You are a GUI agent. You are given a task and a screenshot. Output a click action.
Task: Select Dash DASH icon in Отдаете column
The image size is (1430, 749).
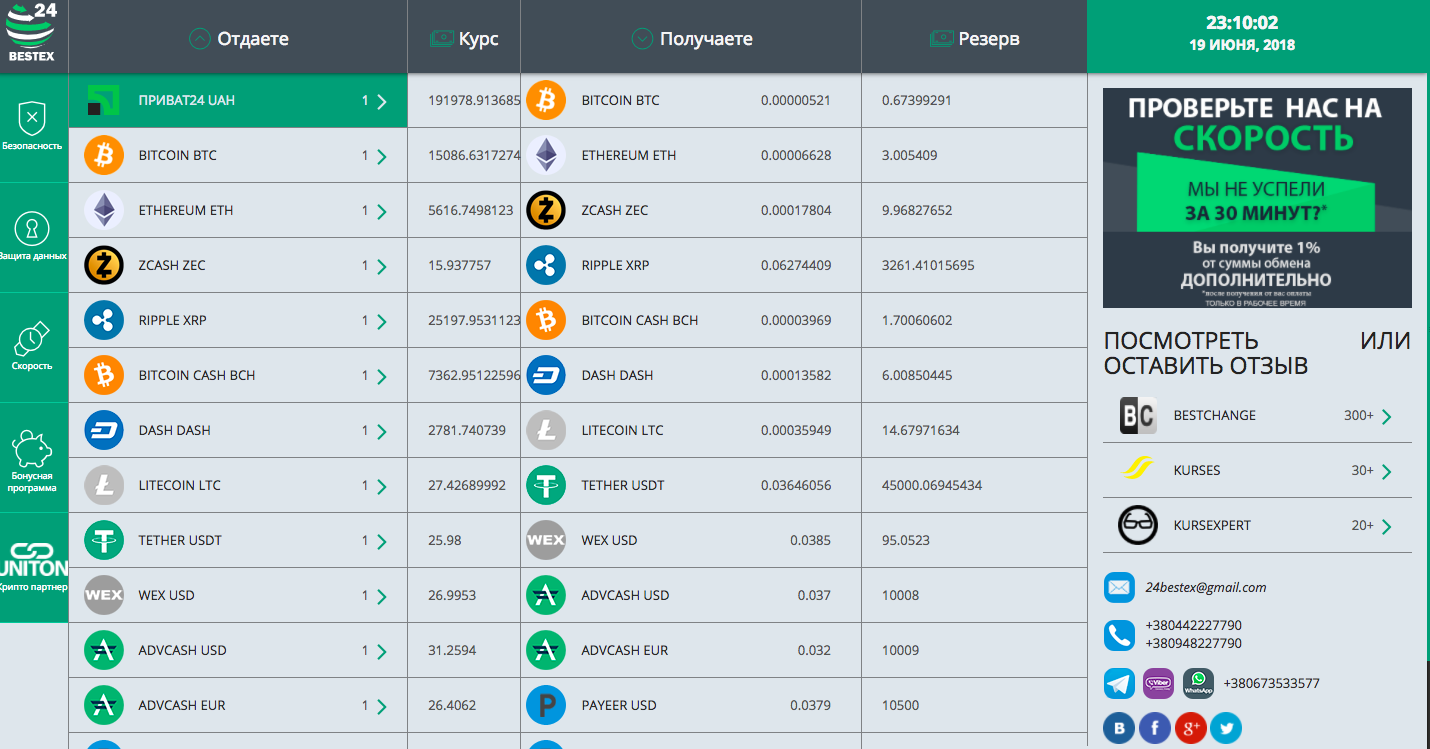104,430
